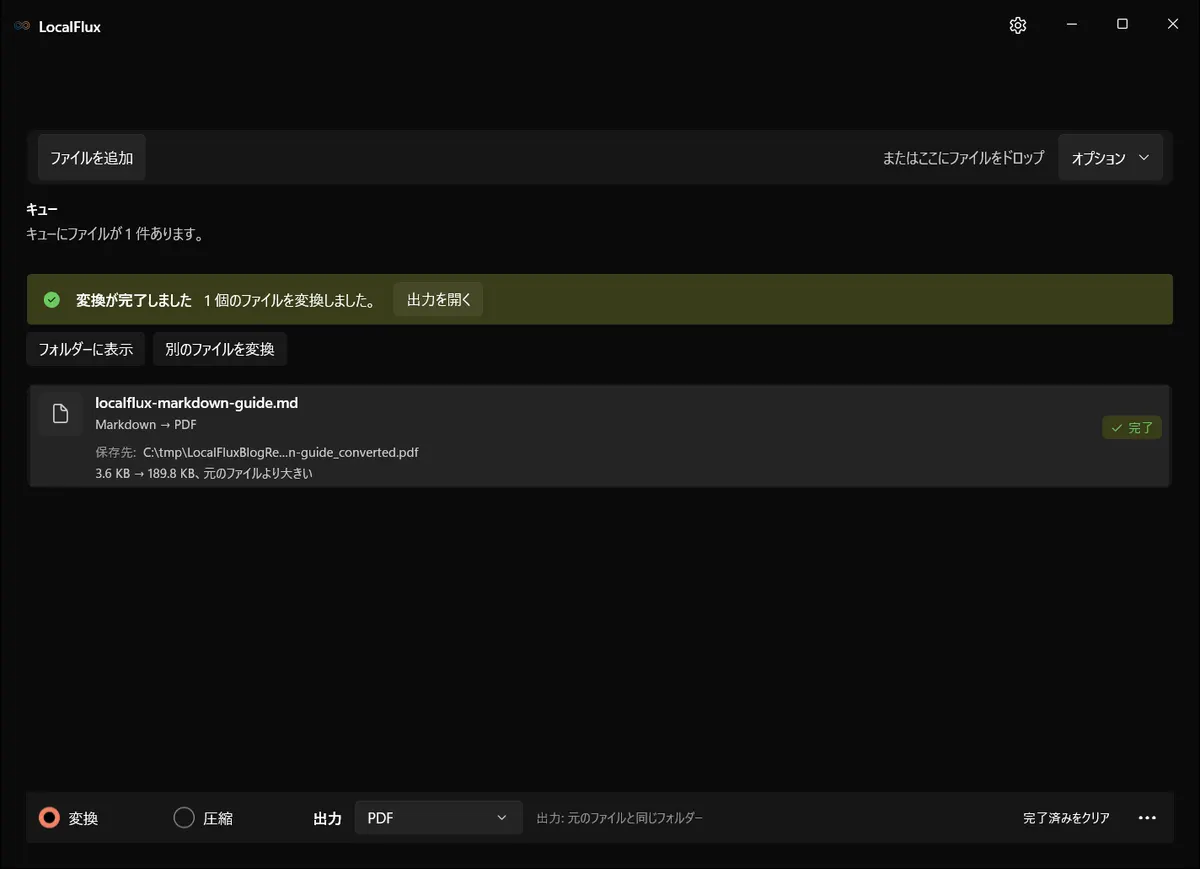Click the 出力: 元のファイルと同じフォルダー text

(620, 818)
